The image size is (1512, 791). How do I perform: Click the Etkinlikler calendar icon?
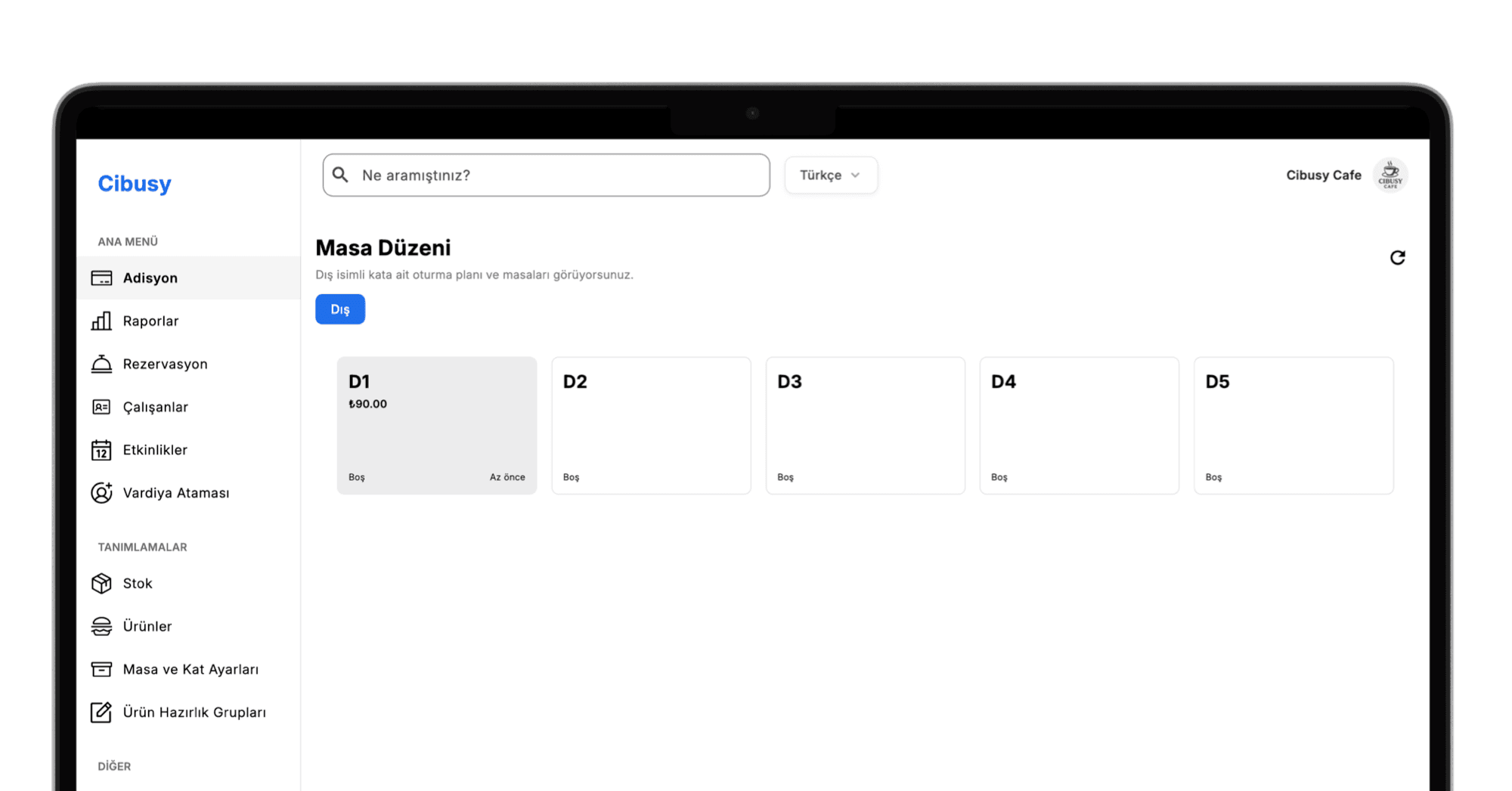101,451
